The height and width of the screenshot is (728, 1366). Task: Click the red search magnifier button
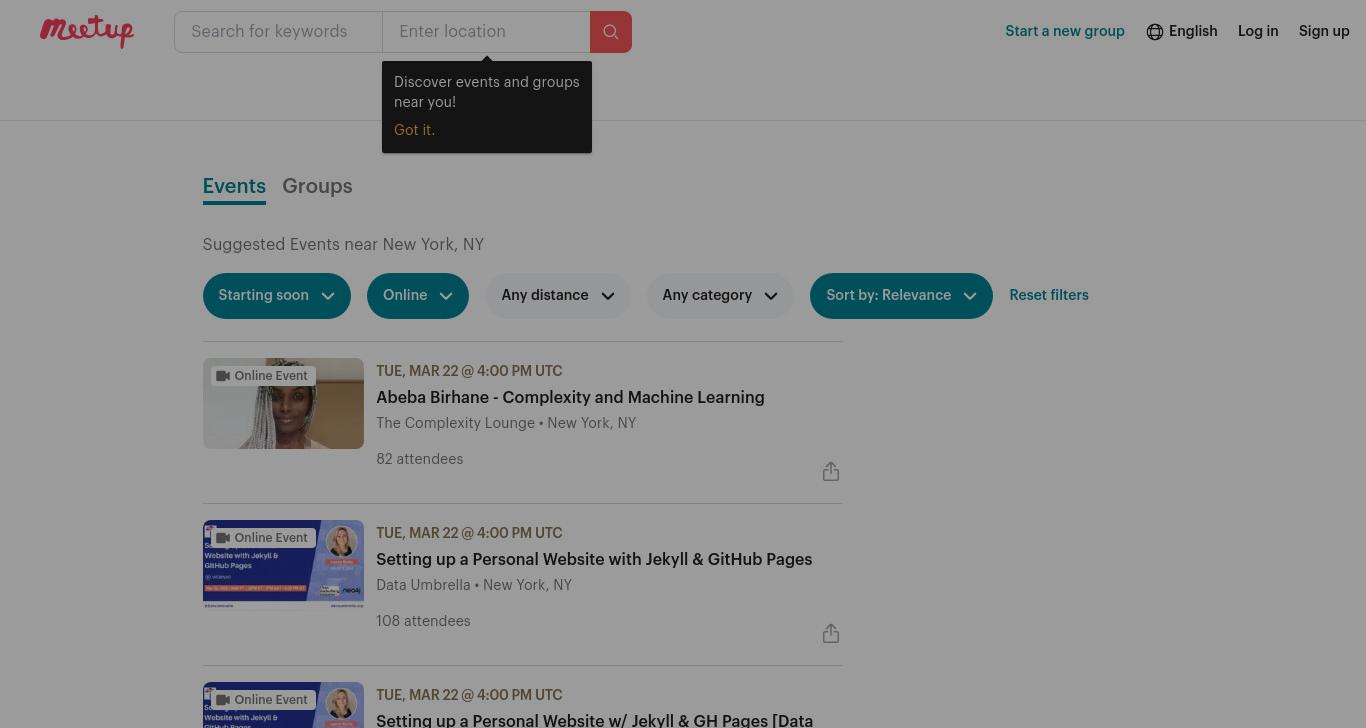[611, 32]
